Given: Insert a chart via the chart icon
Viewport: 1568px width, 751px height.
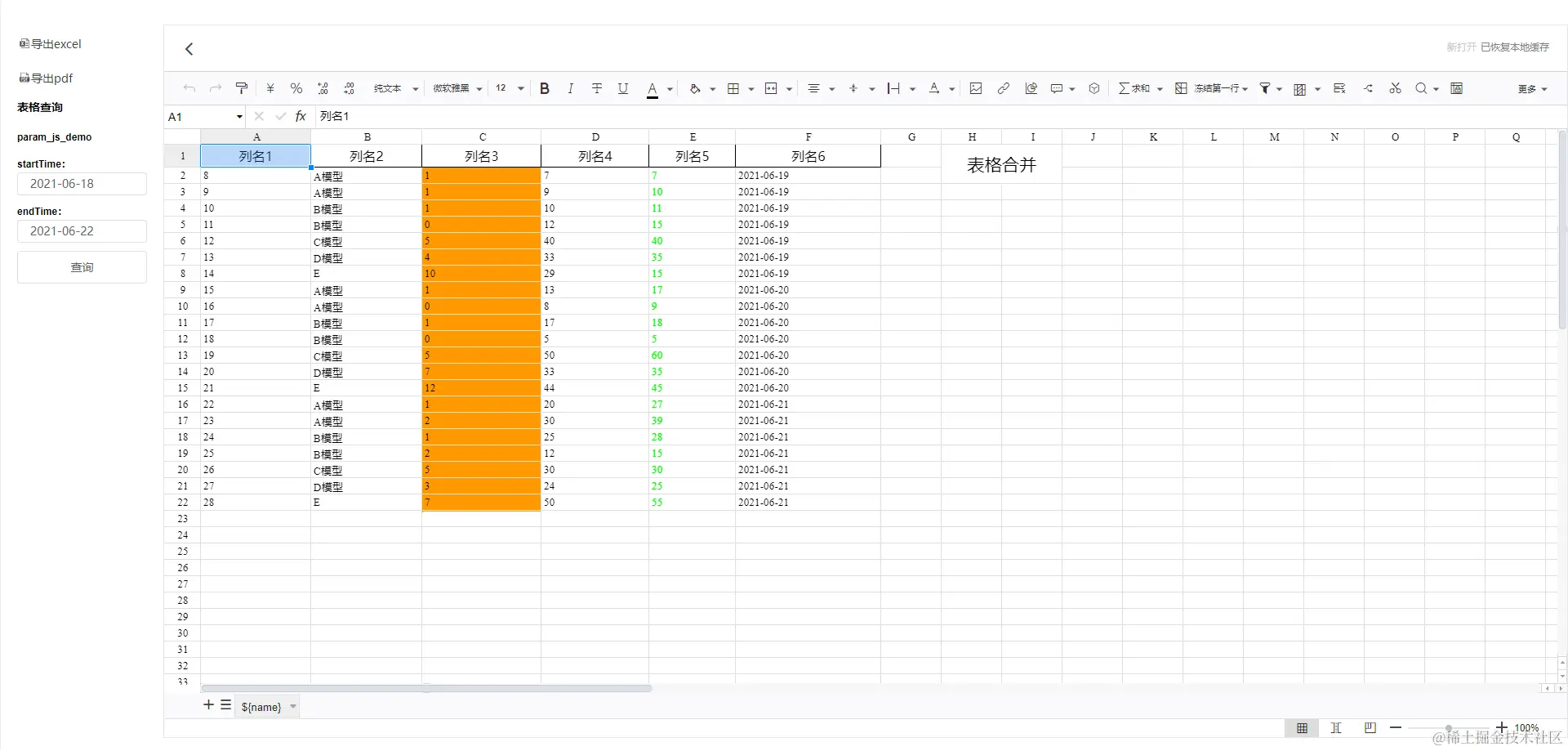Looking at the screenshot, I should tap(1031, 88).
